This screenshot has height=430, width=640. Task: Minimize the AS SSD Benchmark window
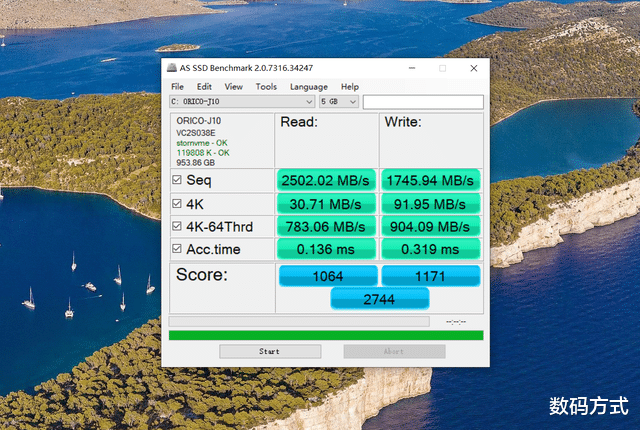click(412, 68)
